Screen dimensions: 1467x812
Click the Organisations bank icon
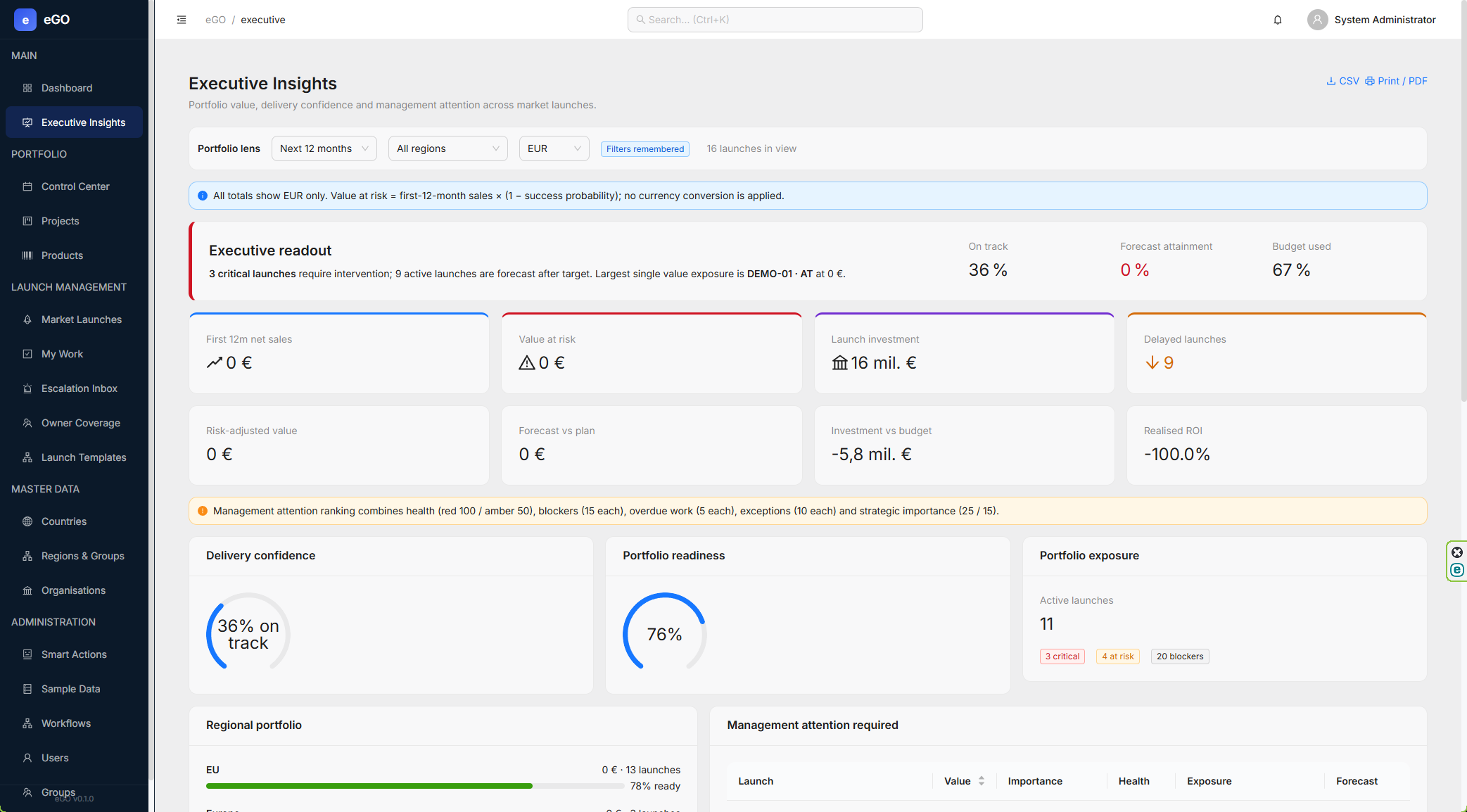coord(27,590)
